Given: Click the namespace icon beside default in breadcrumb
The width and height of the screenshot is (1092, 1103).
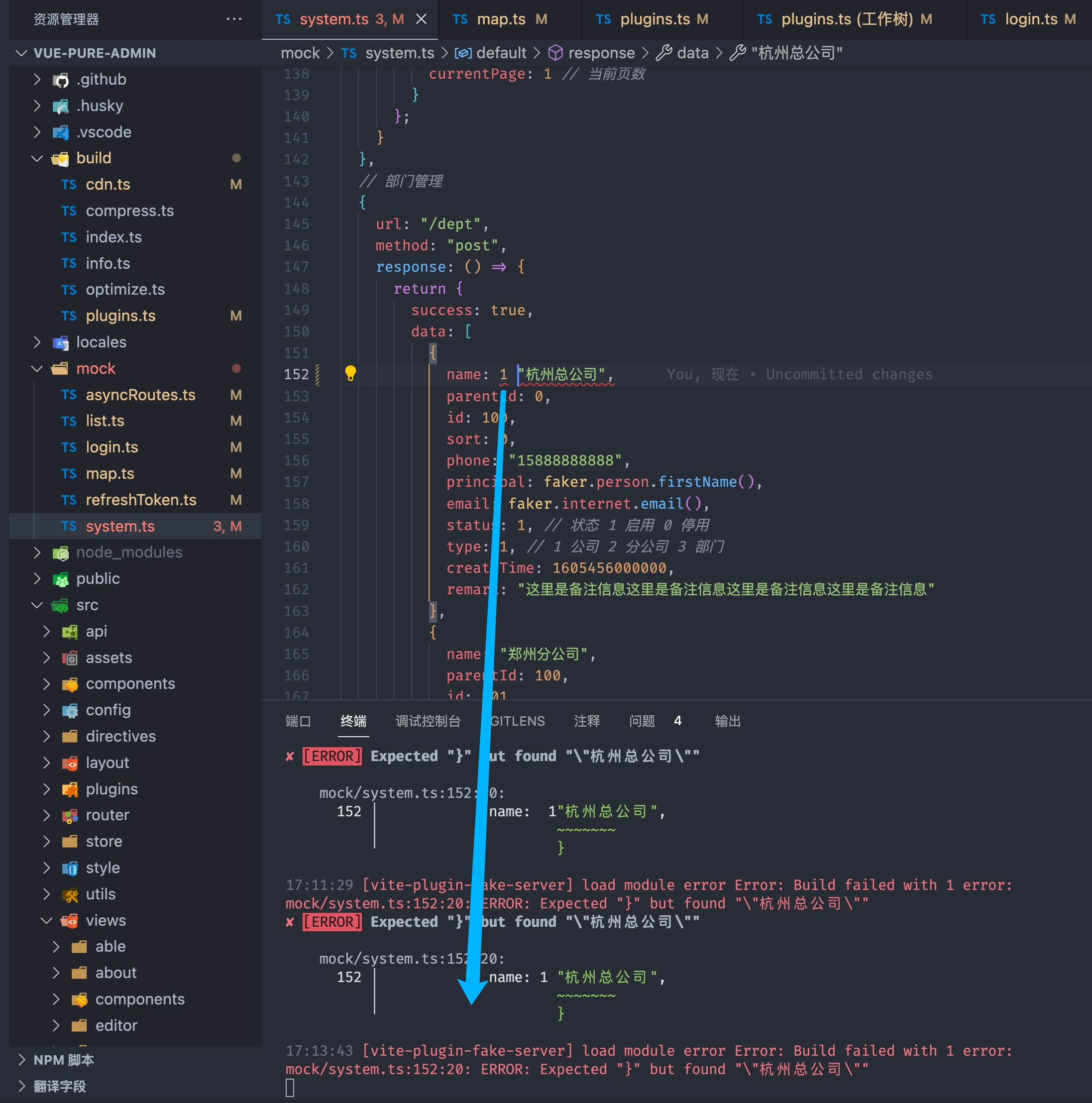Looking at the screenshot, I should click(x=463, y=53).
